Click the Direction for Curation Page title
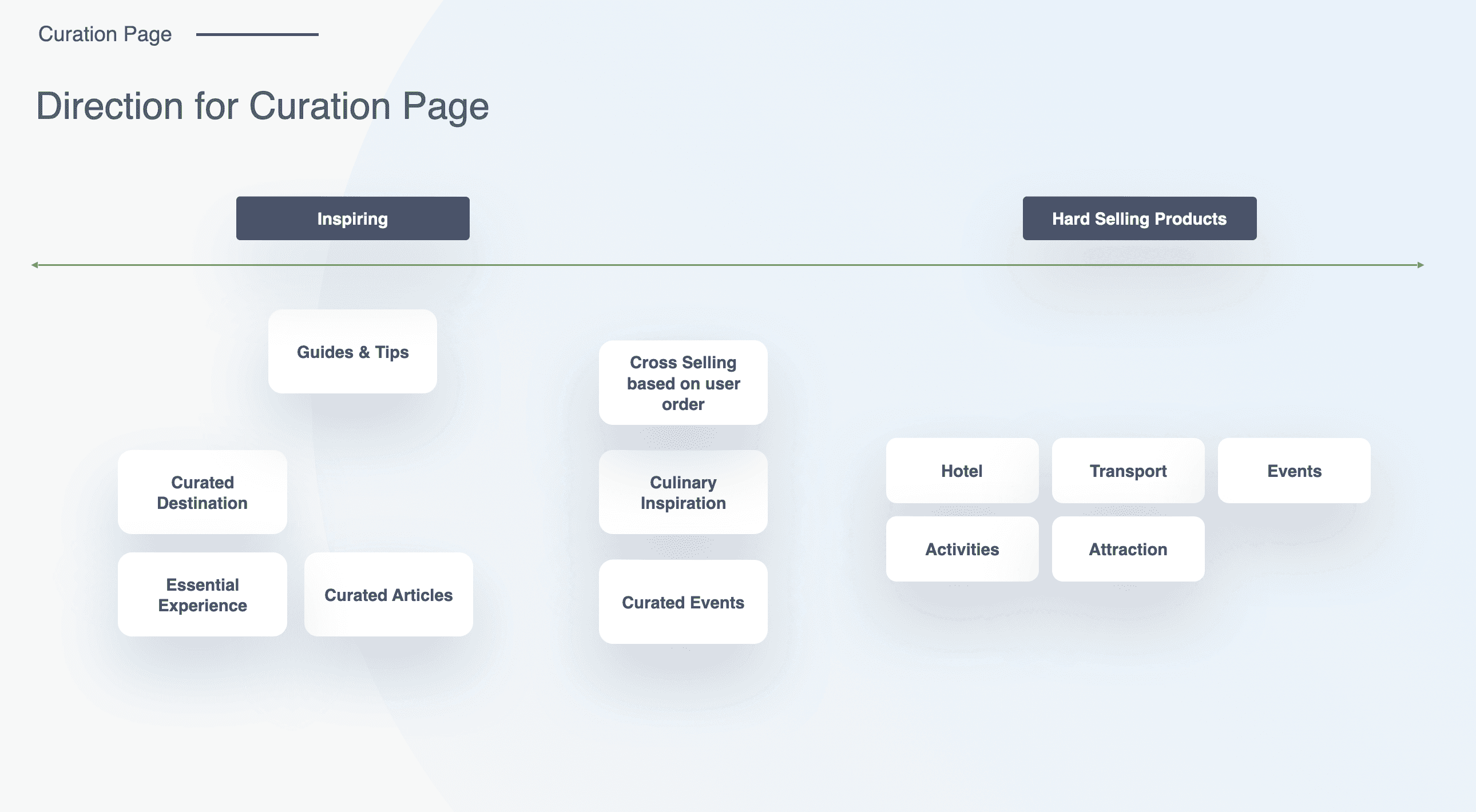Viewport: 1476px width, 812px height. (263, 106)
